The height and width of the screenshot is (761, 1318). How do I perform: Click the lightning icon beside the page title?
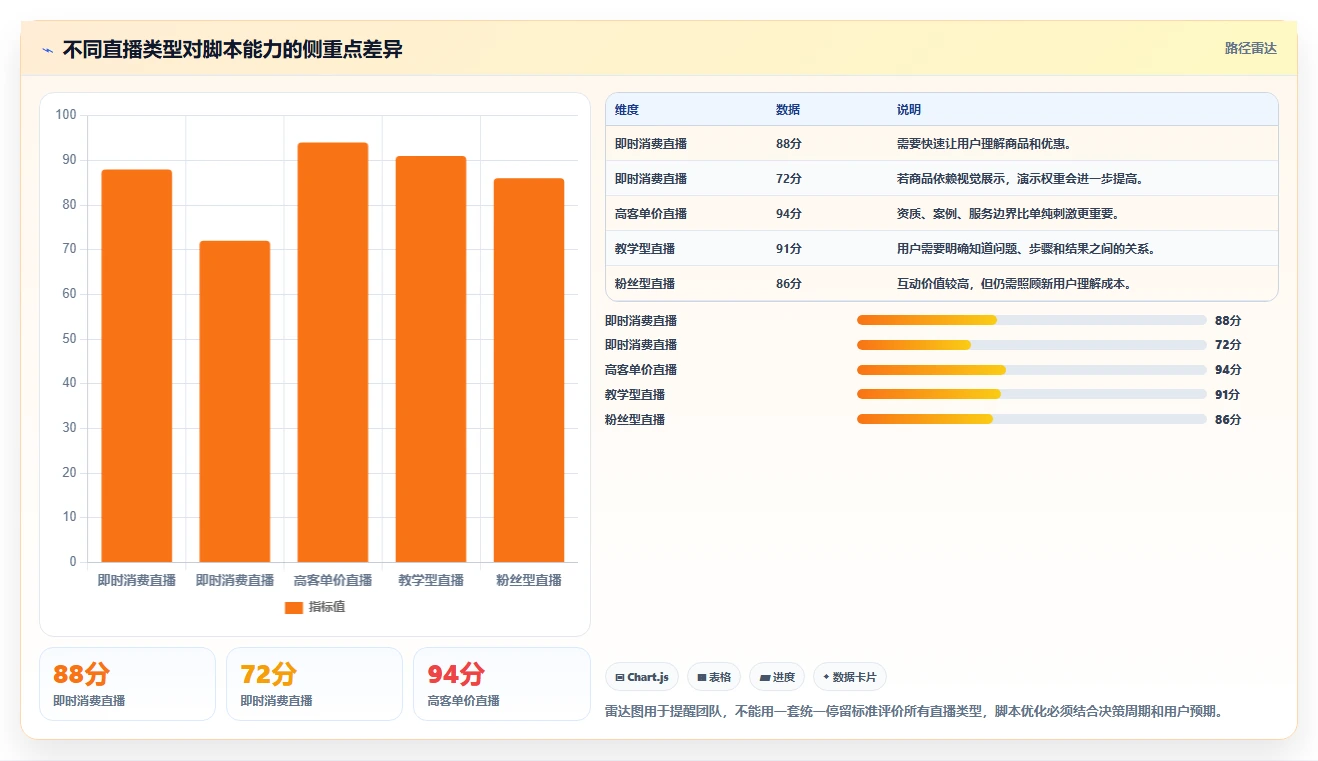[x=48, y=50]
